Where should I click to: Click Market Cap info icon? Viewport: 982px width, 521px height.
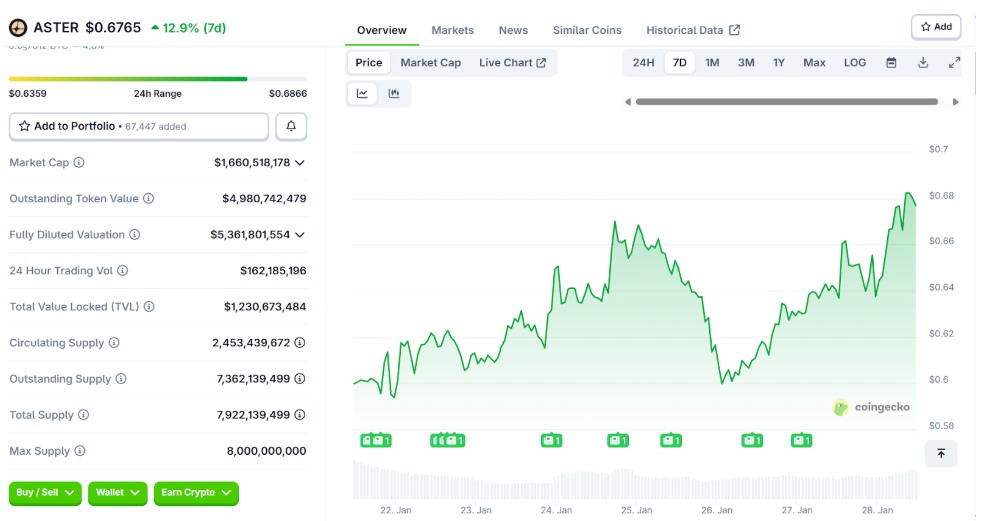coord(79,163)
